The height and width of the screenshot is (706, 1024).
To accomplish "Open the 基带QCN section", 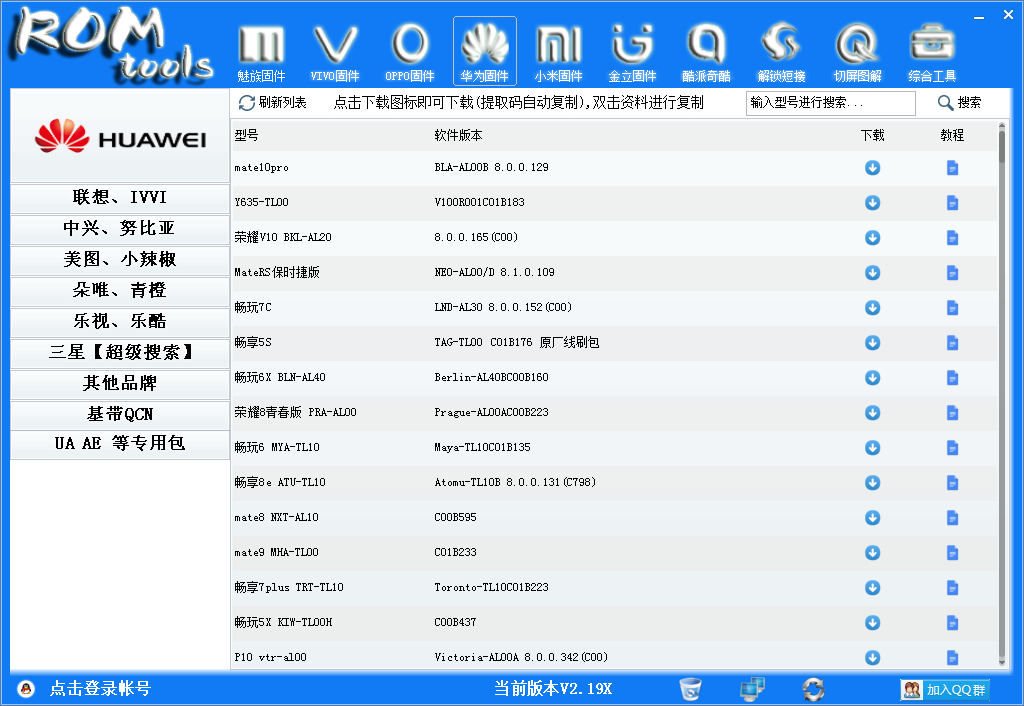I will (x=120, y=414).
